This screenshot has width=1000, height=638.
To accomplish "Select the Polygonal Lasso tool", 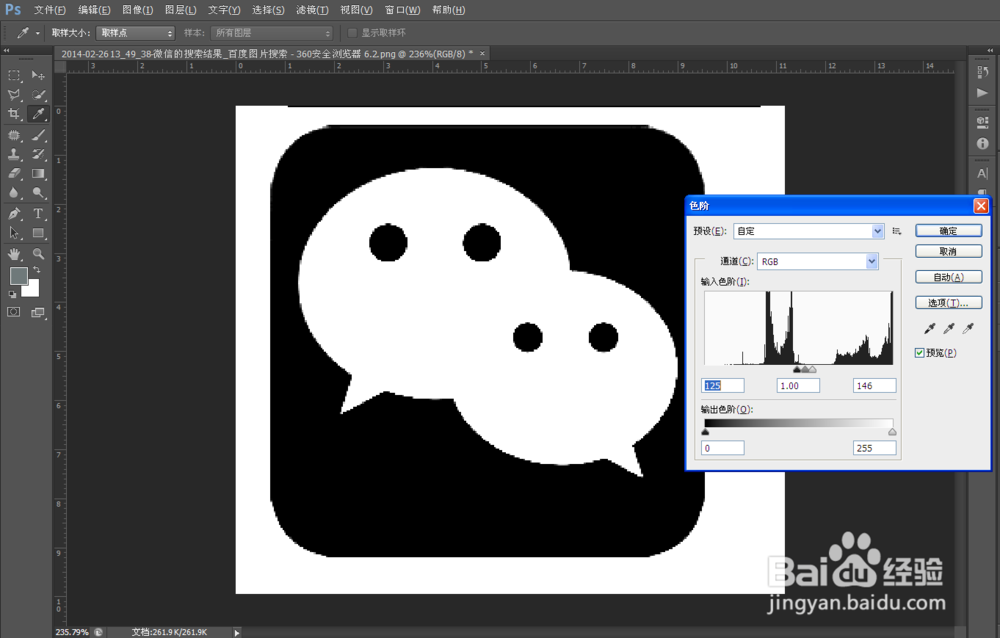I will tap(14, 95).
